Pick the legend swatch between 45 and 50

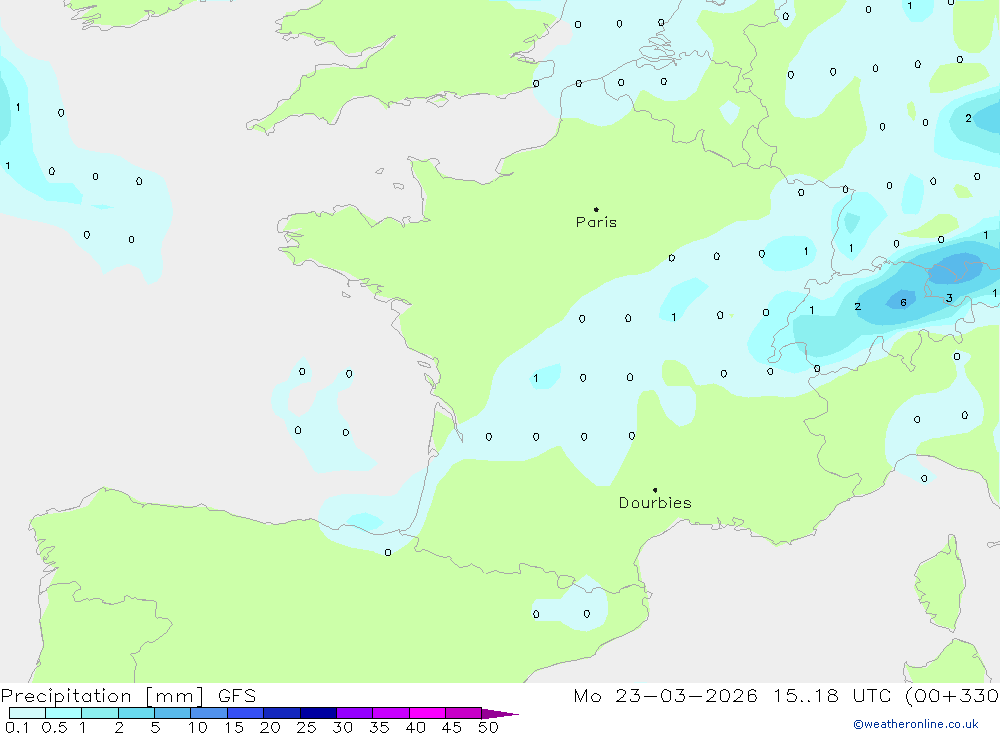464,713
